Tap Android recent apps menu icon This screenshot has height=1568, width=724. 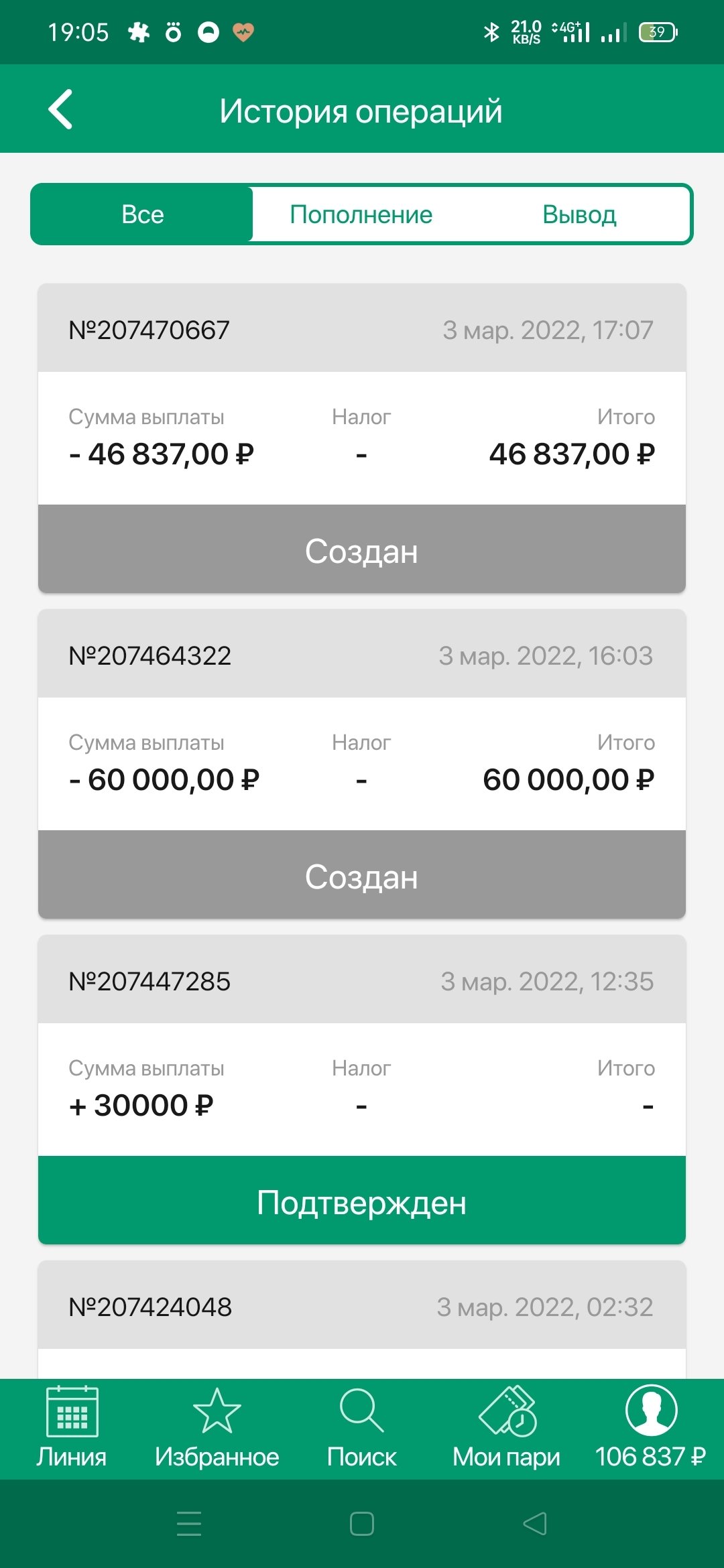point(189,1524)
